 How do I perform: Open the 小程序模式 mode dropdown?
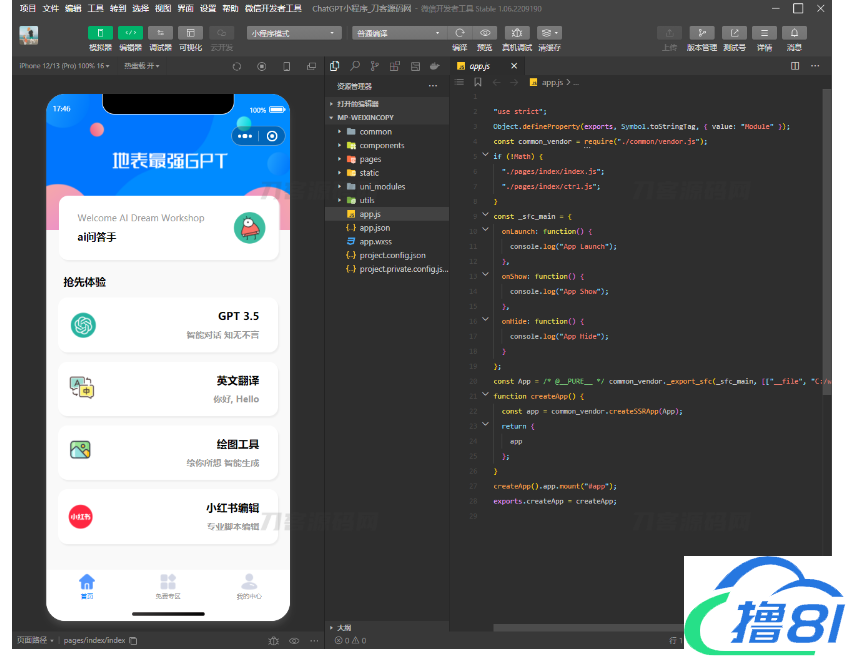point(294,33)
